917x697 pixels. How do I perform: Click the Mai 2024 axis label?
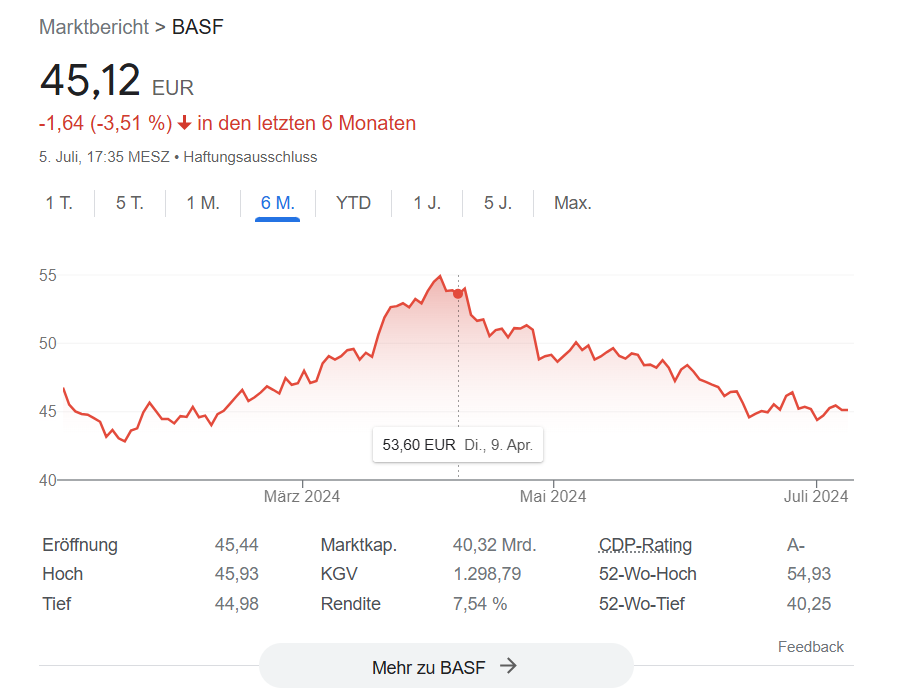(553, 496)
